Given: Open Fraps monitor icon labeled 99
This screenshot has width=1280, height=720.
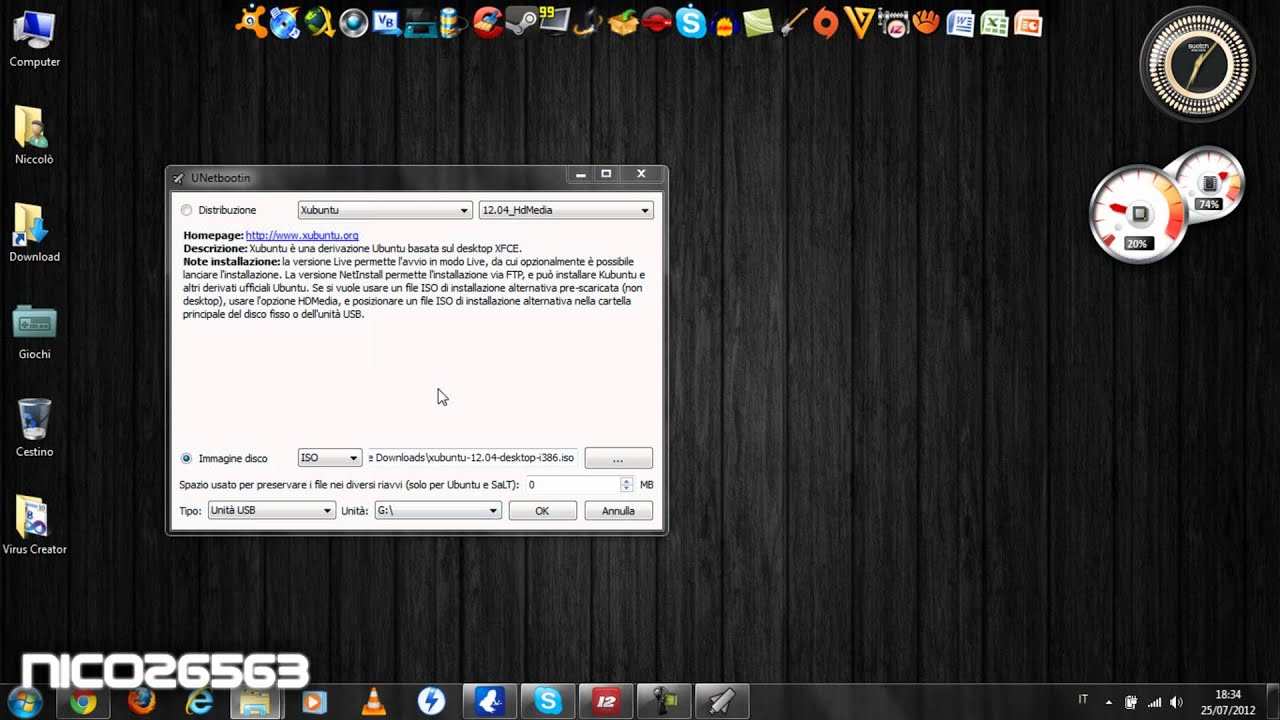Looking at the screenshot, I should pyautogui.click(x=555, y=22).
